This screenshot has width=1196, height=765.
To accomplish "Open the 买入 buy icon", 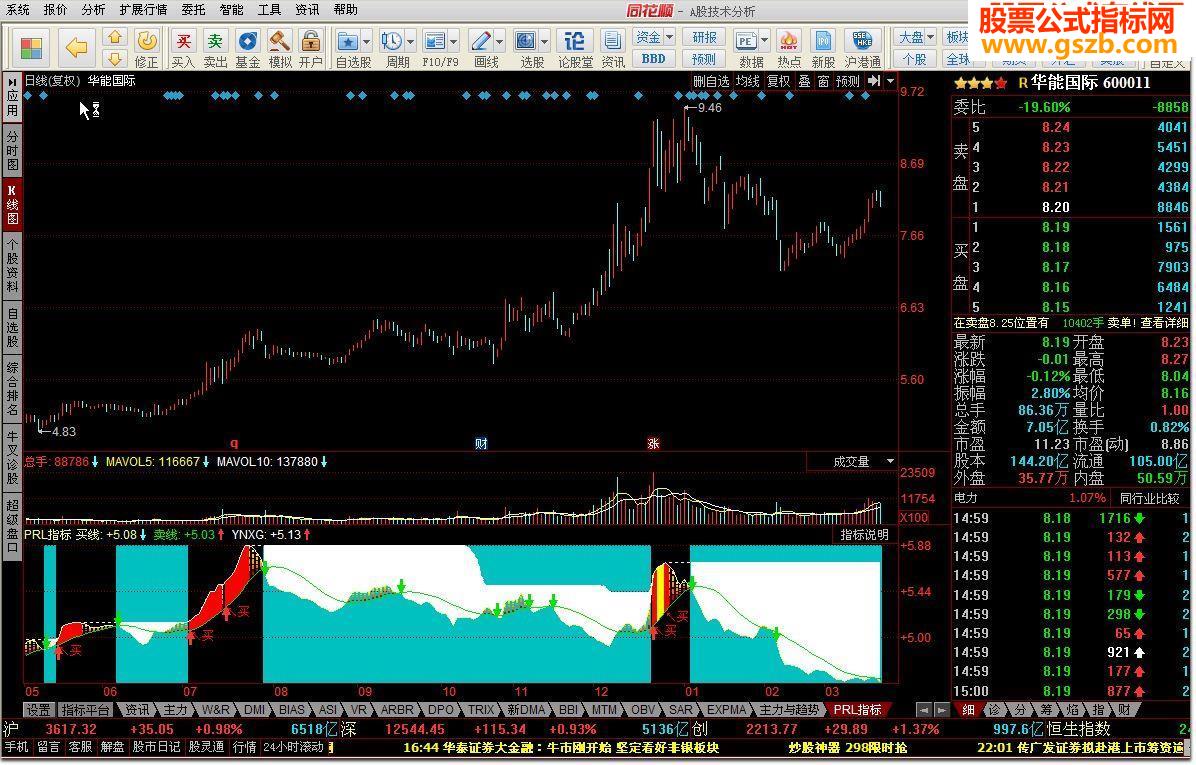I will click(183, 47).
